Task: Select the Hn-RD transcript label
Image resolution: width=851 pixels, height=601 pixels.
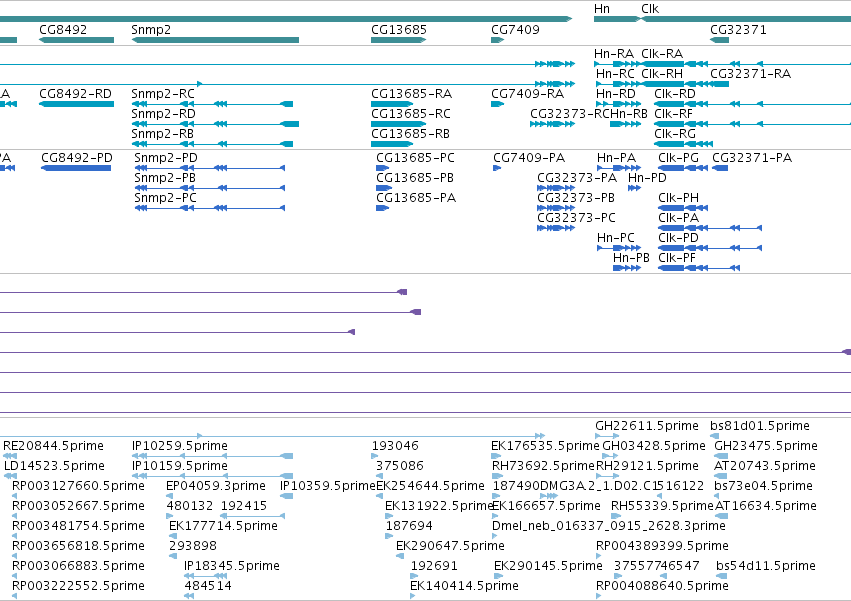Action: pyautogui.click(x=615, y=94)
